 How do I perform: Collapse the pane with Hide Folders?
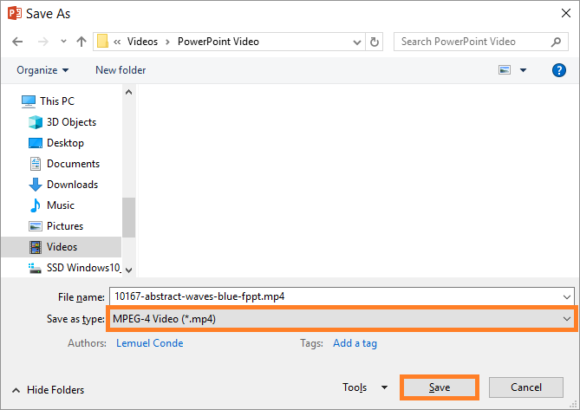click(x=48, y=390)
